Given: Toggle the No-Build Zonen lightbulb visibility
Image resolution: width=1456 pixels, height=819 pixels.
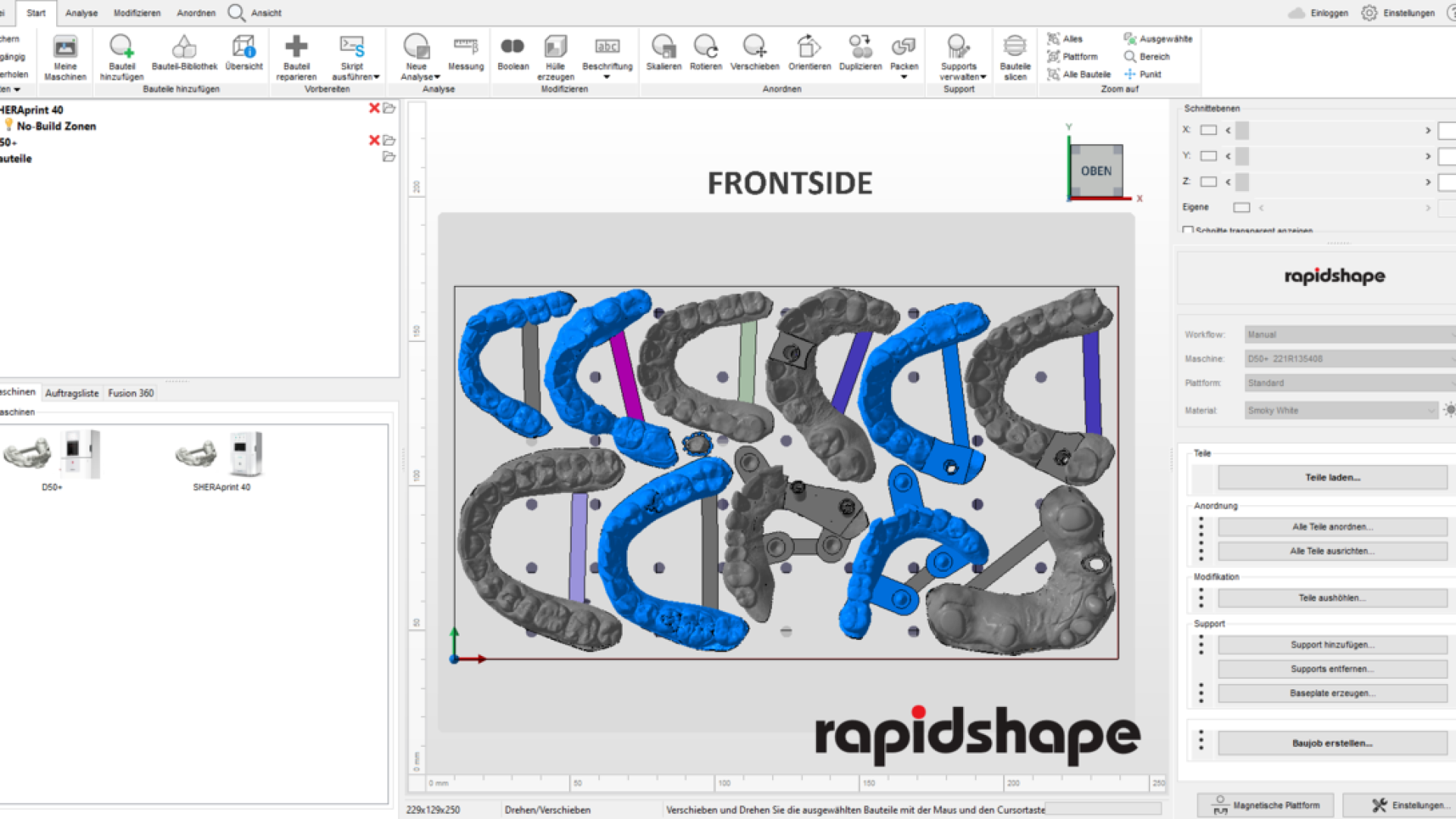Looking at the screenshot, I should pos(8,125).
